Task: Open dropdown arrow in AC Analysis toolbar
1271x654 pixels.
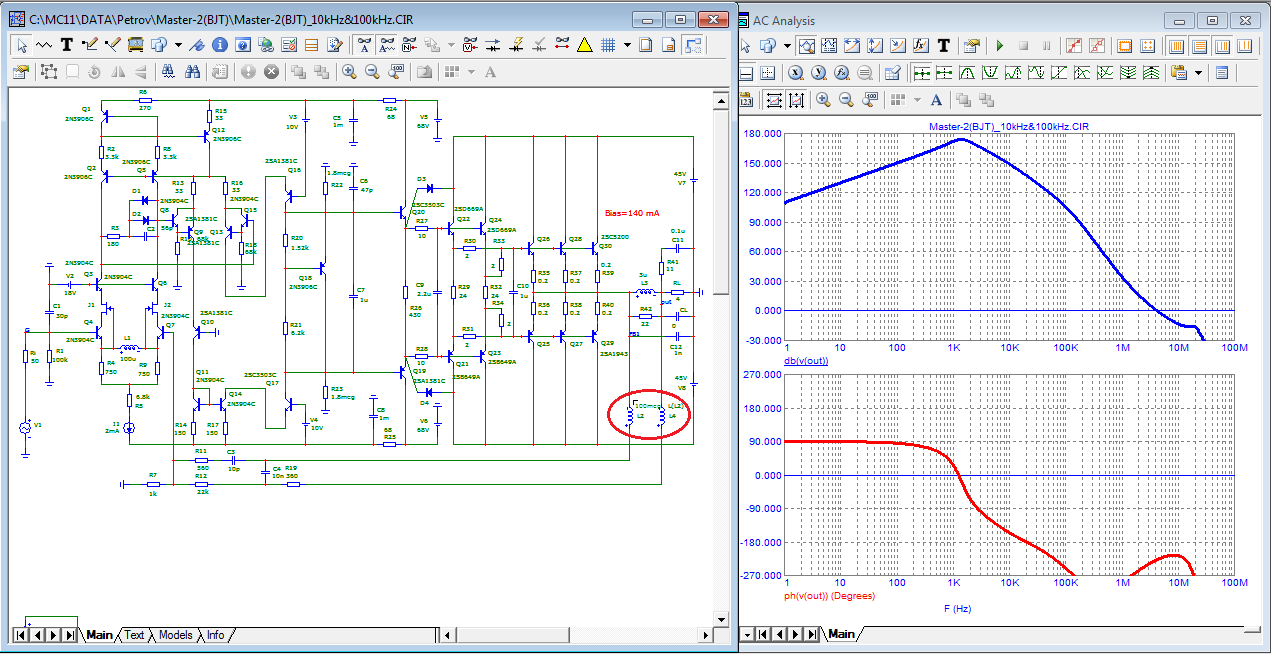Action: 787,46
